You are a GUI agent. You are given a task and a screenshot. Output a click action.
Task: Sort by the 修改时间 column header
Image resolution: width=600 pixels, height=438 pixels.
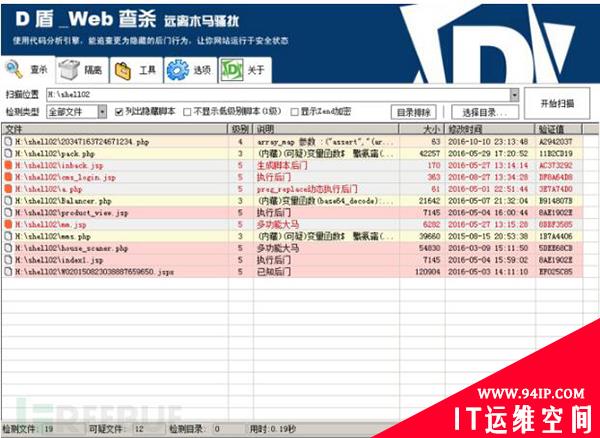[490, 129]
